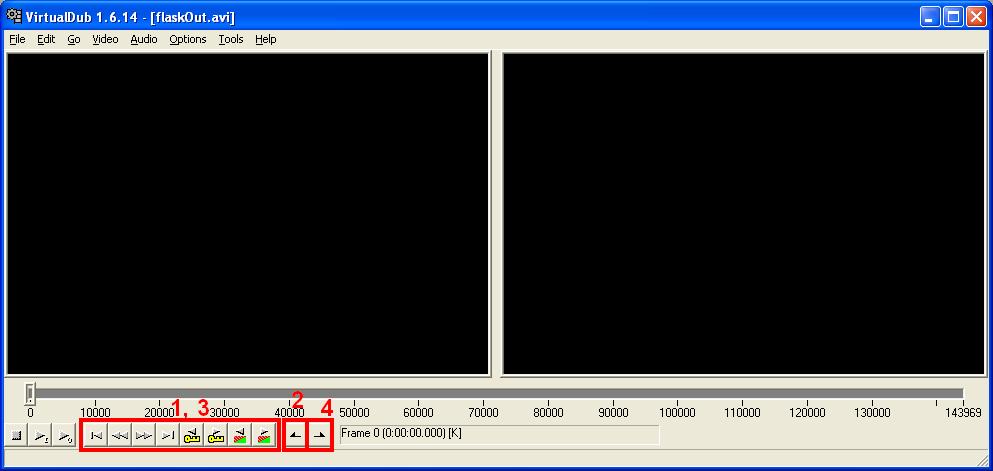
Task: Start output playback button
Action: click(65, 436)
